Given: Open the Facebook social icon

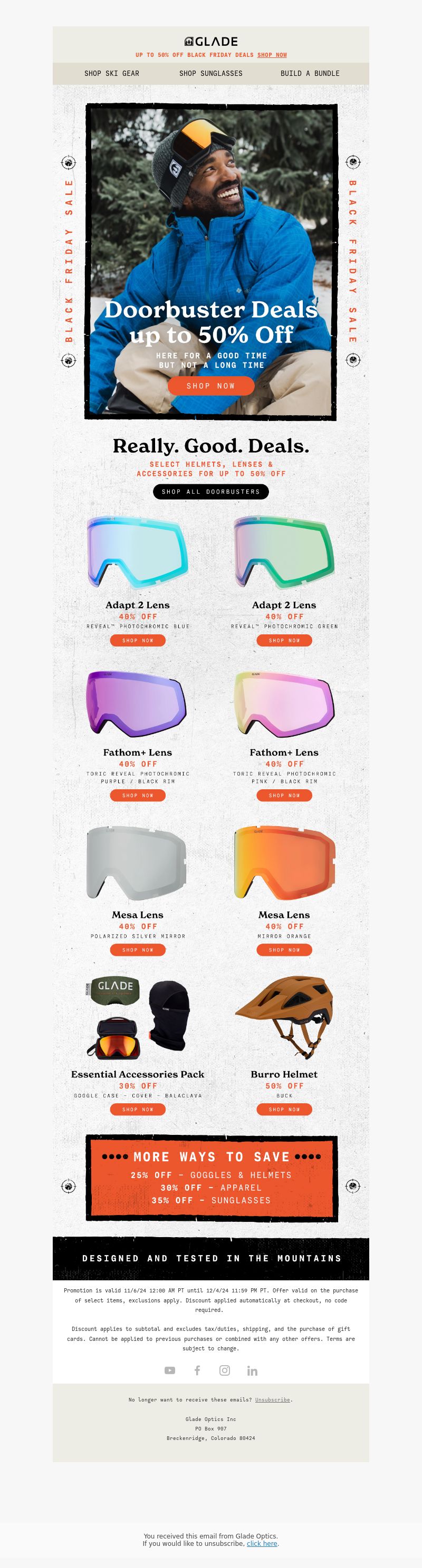Looking at the screenshot, I should [197, 1370].
